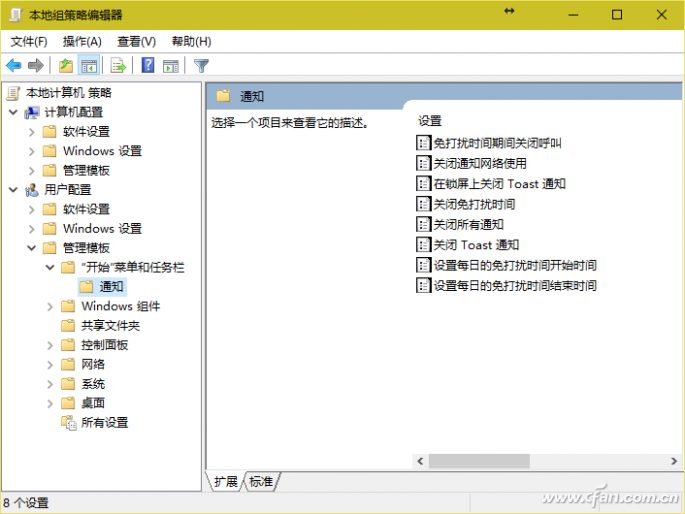Open the 操作(A) menu
The image size is (685, 514).
click(x=82, y=41)
